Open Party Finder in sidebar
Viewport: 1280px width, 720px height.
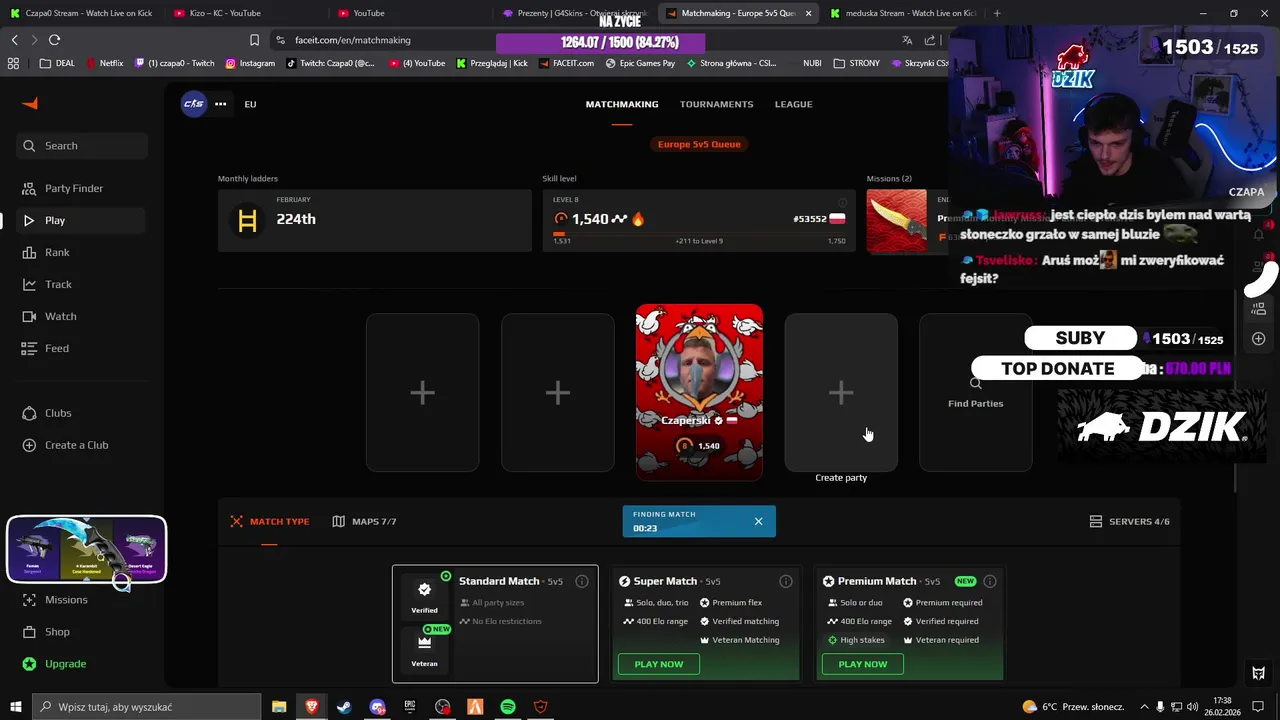[x=82, y=188]
